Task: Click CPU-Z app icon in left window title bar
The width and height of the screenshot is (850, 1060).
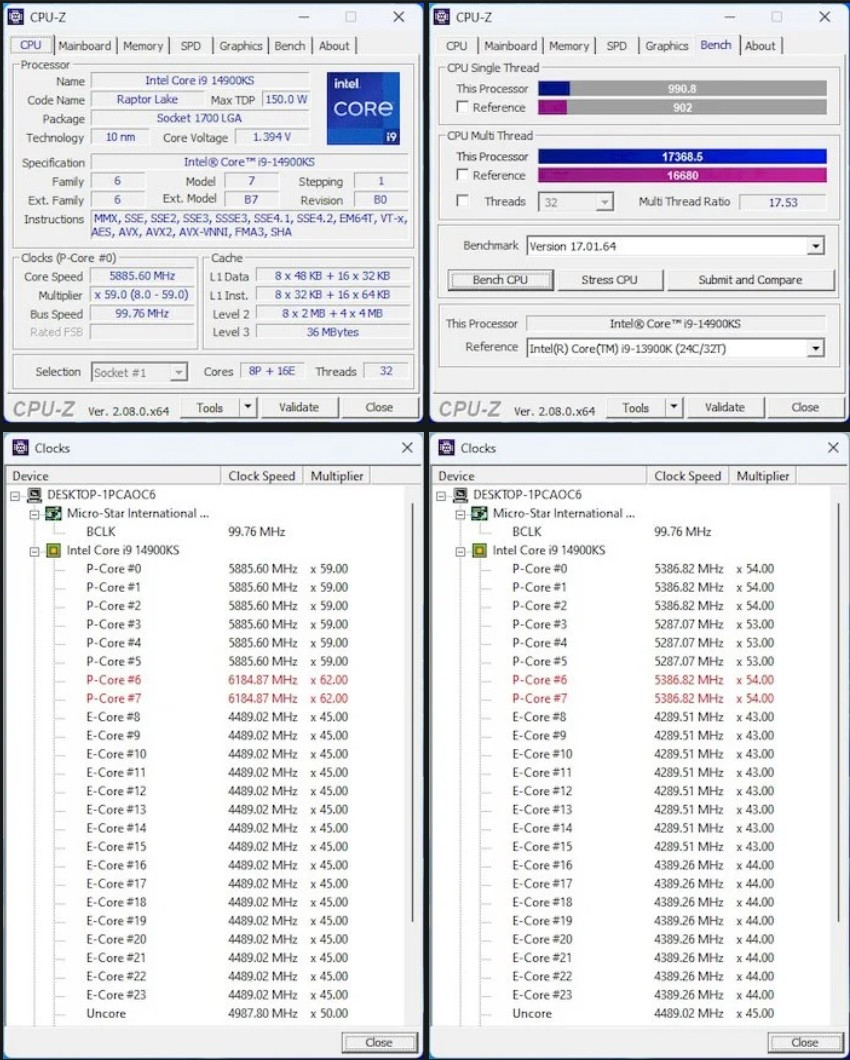Action: pyautogui.click(x=16, y=17)
